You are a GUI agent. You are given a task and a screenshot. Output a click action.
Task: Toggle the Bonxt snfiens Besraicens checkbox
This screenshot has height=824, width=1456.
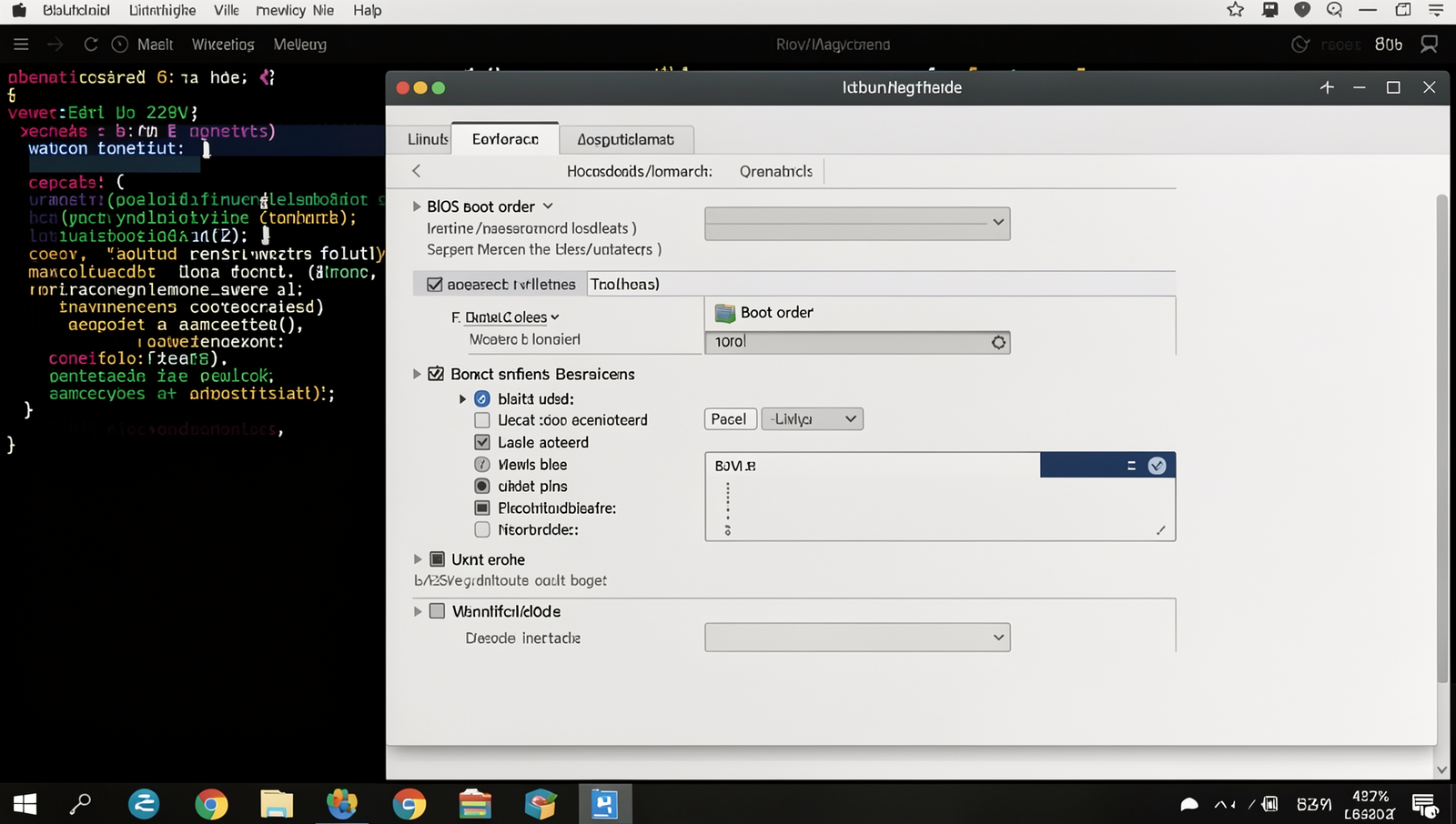[x=436, y=374]
